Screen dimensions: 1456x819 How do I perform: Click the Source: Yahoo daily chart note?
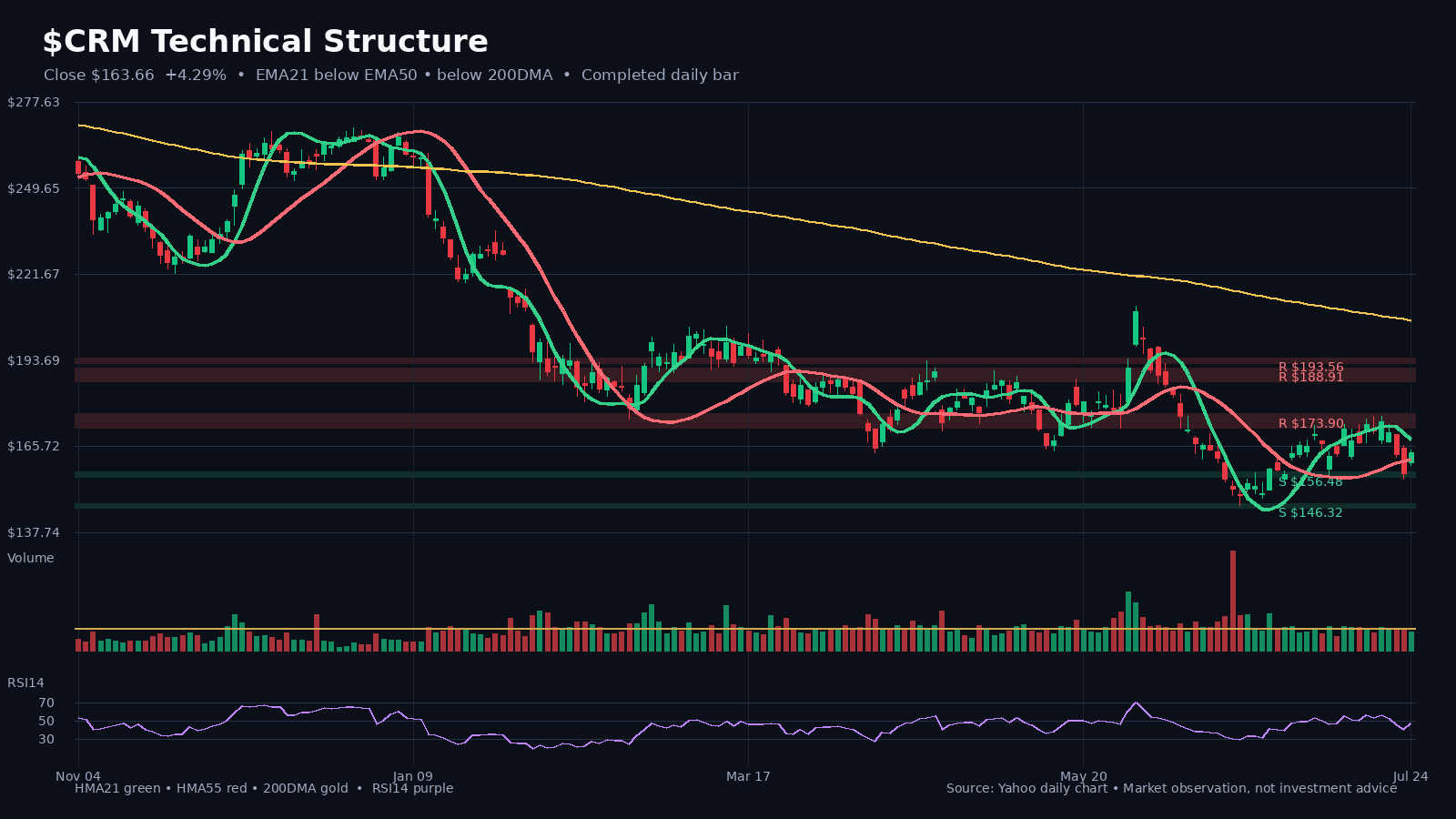(x=1027, y=788)
